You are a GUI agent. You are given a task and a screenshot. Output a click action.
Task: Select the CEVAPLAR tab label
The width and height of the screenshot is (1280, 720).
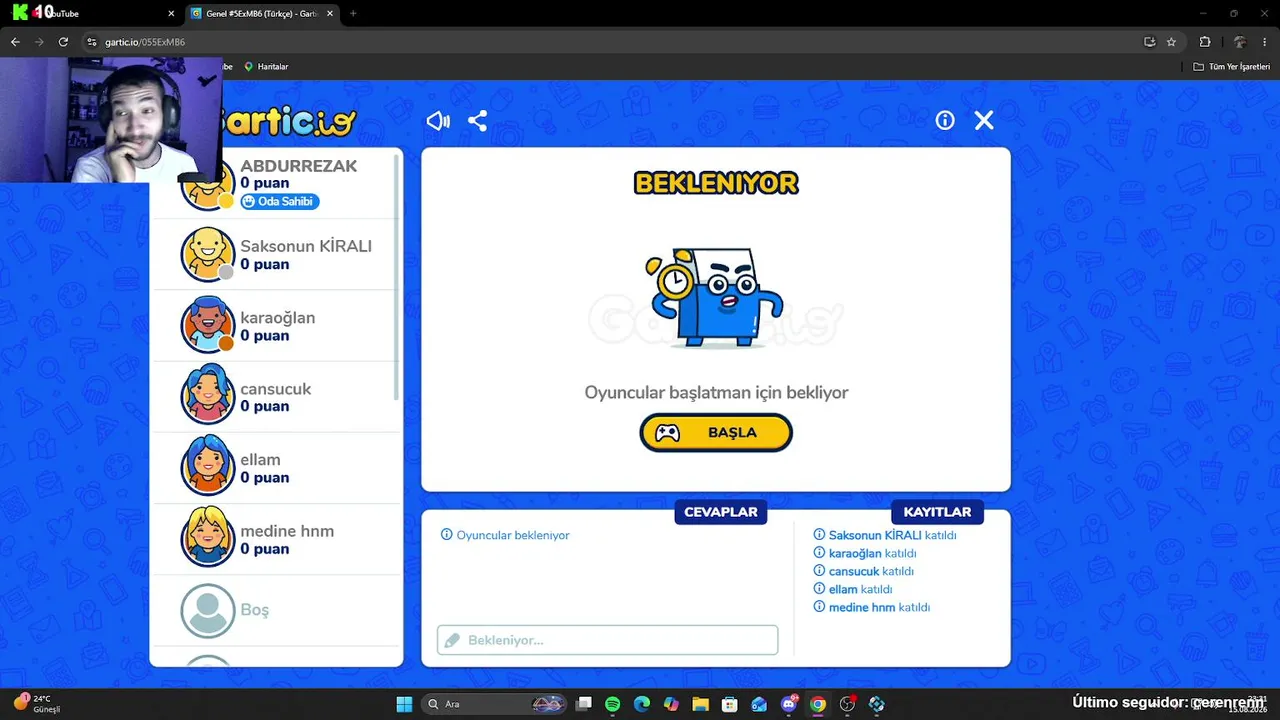coord(720,512)
